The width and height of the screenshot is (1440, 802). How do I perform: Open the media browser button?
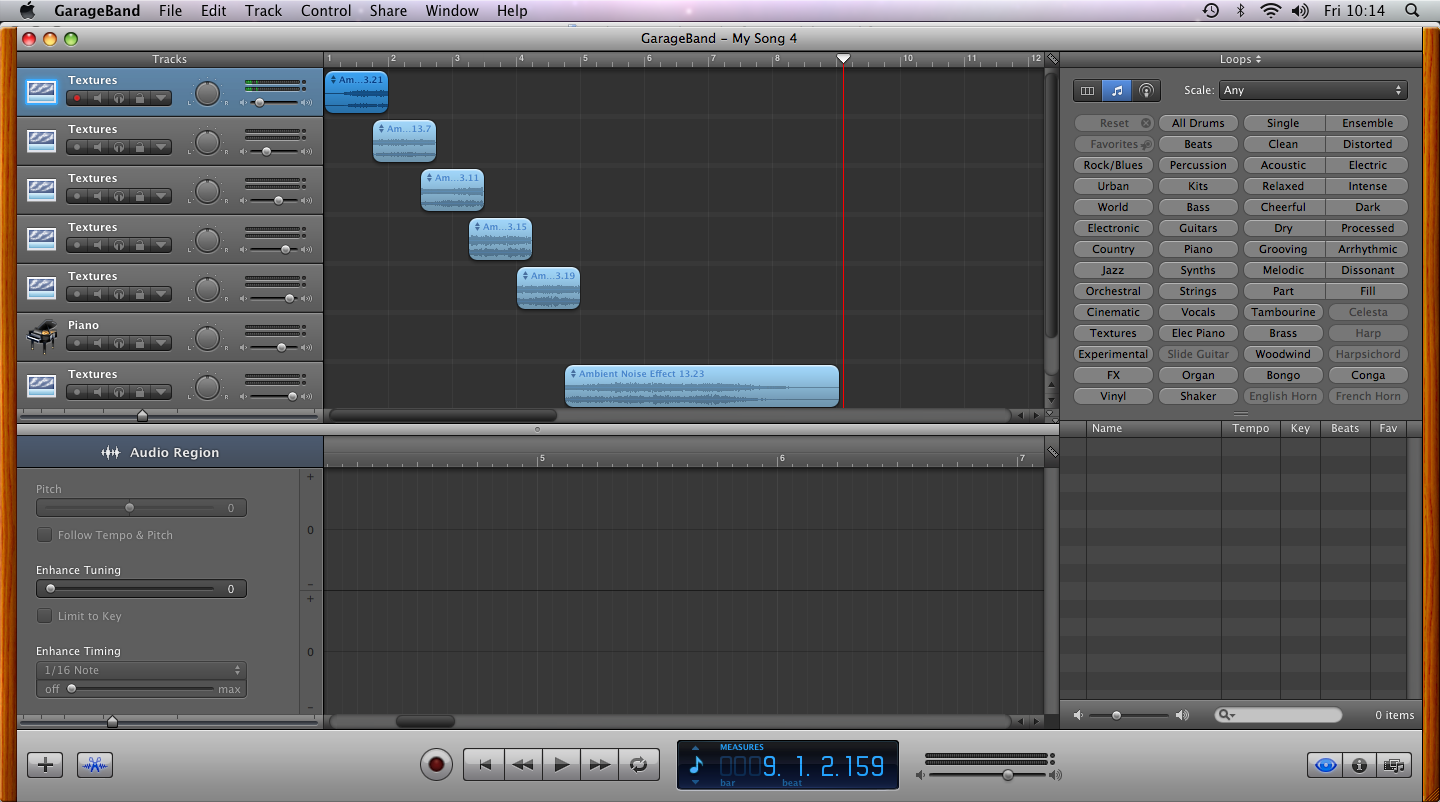pyautogui.click(x=1392, y=765)
